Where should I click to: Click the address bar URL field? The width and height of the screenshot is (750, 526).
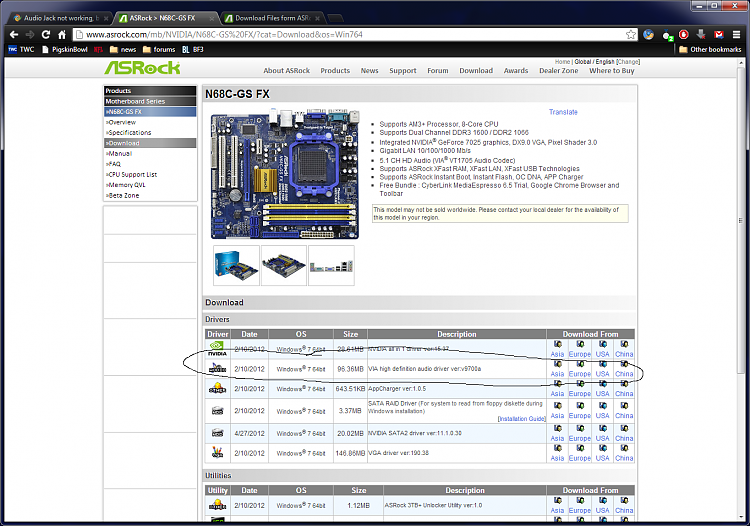pos(354,34)
